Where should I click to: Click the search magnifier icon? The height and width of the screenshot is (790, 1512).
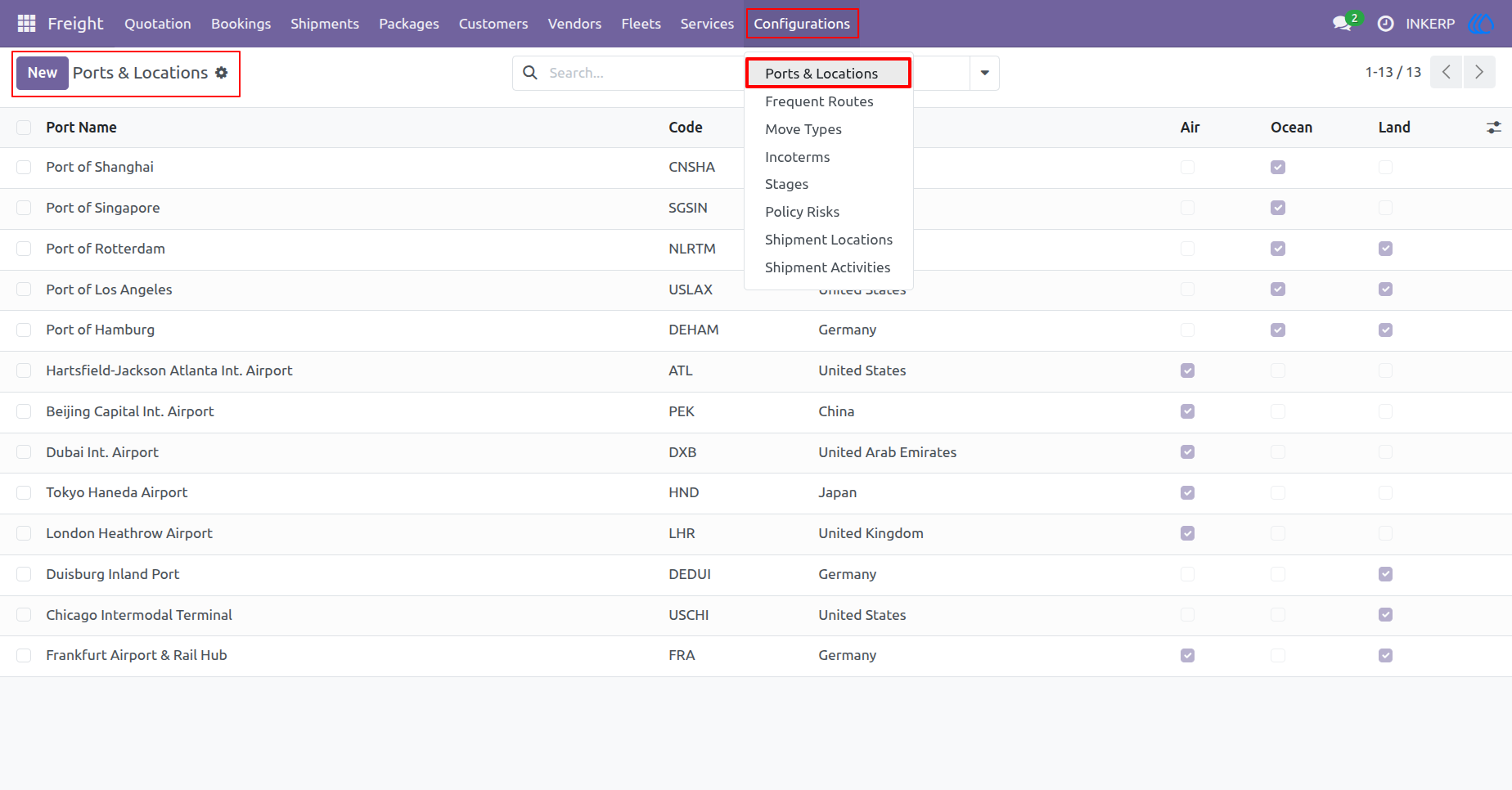click(x=530, y=73)
